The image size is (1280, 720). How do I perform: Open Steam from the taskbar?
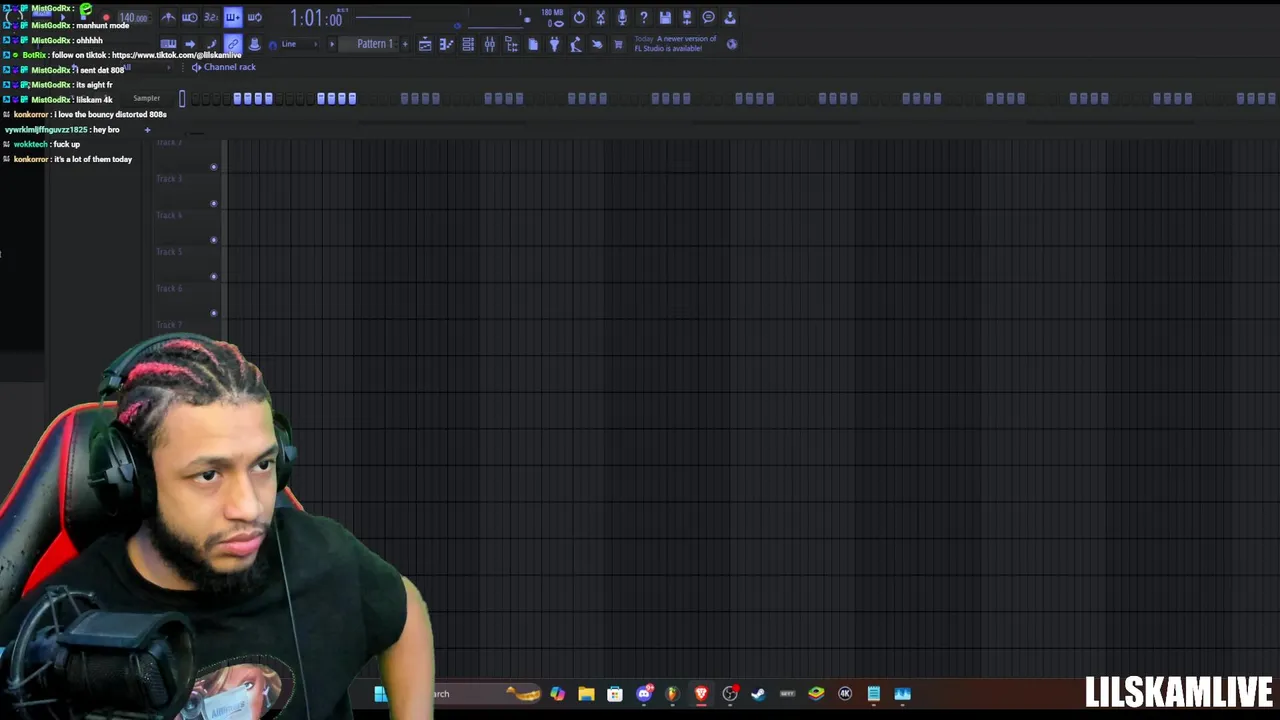[x=758, y=693]
